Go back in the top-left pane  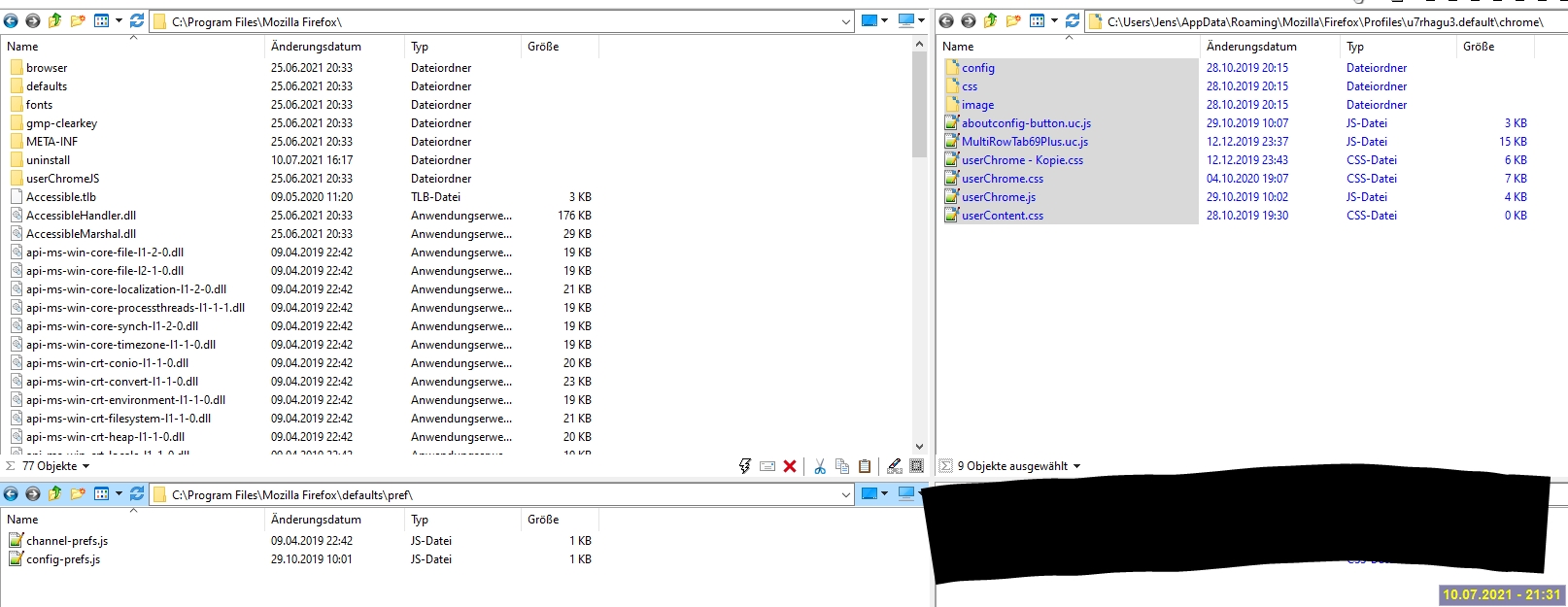tap(11, 20)
